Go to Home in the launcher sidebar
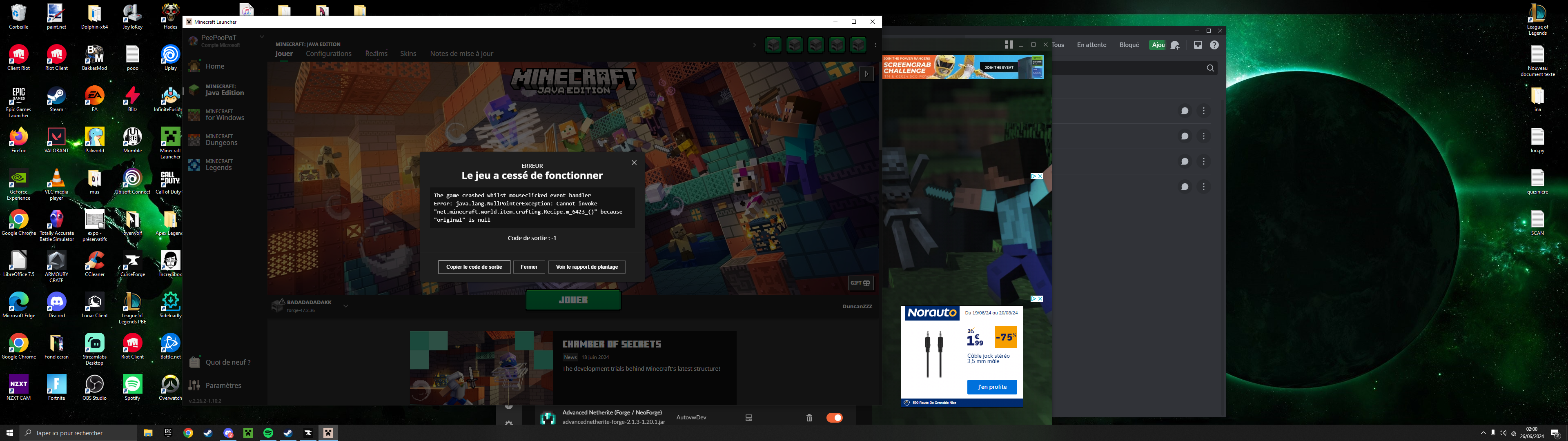Screen dimensions: 1568x441 pos(215,67)
